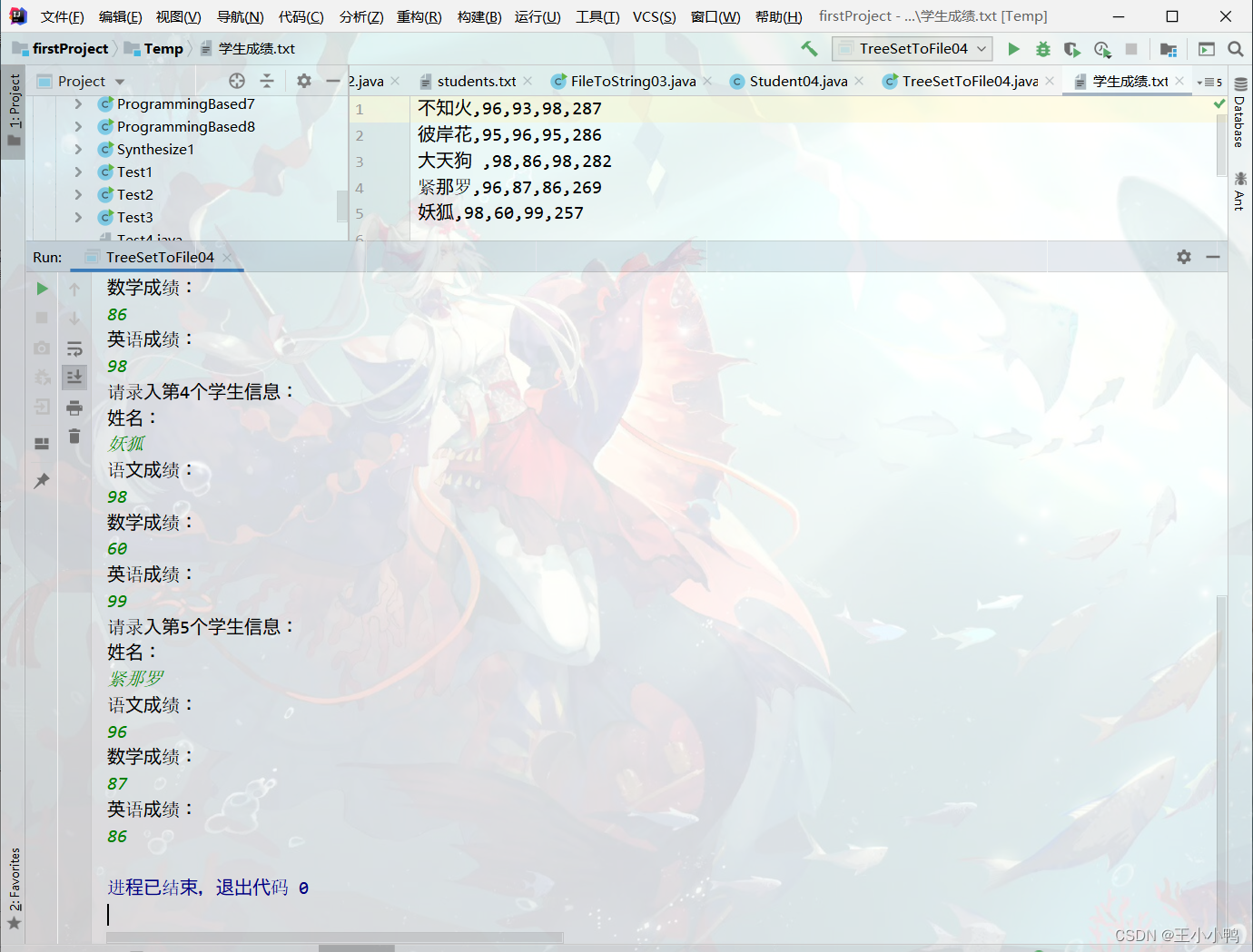Image resolution: width=1253 pixels, height=952 pixels.
Task: Locate current file with Project crosshair icon
Action: coord(237,81)
